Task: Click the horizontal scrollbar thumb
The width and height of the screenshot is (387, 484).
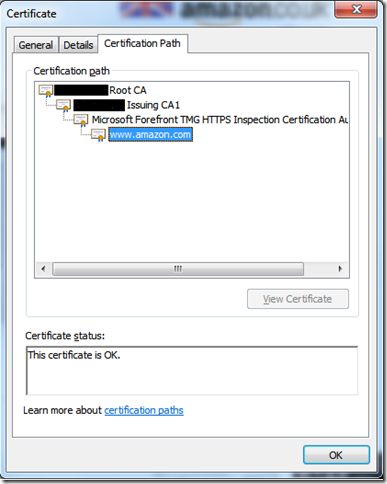Action: click(x=178, y=269)
